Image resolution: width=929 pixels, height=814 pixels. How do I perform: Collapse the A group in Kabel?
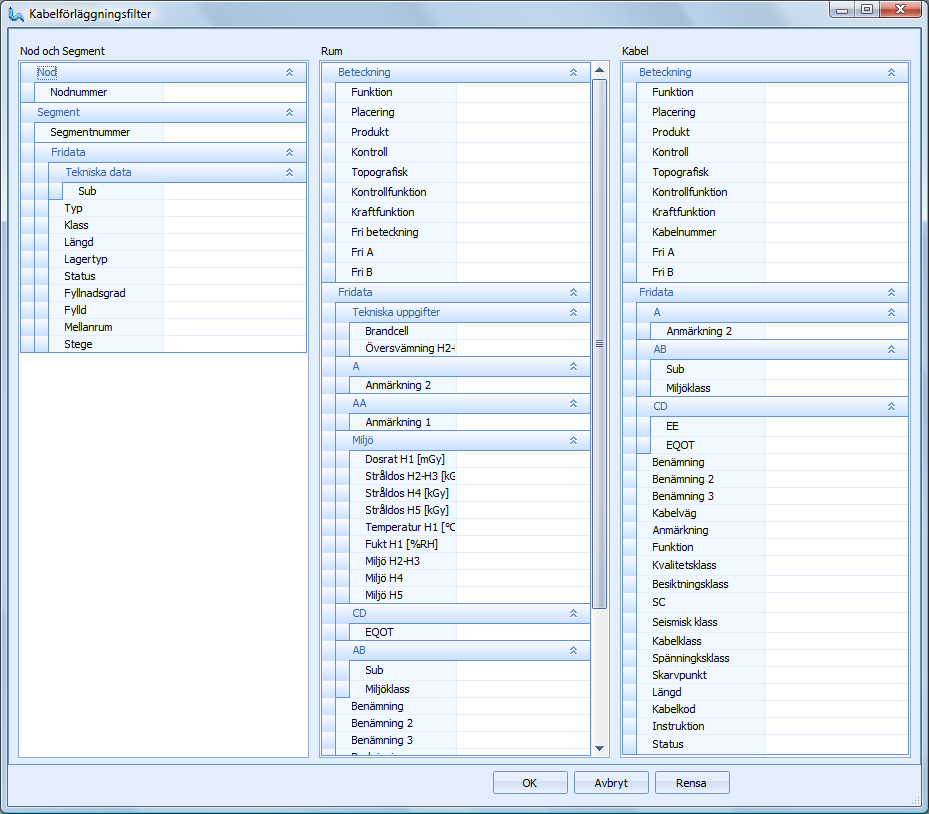pos(891,312)
